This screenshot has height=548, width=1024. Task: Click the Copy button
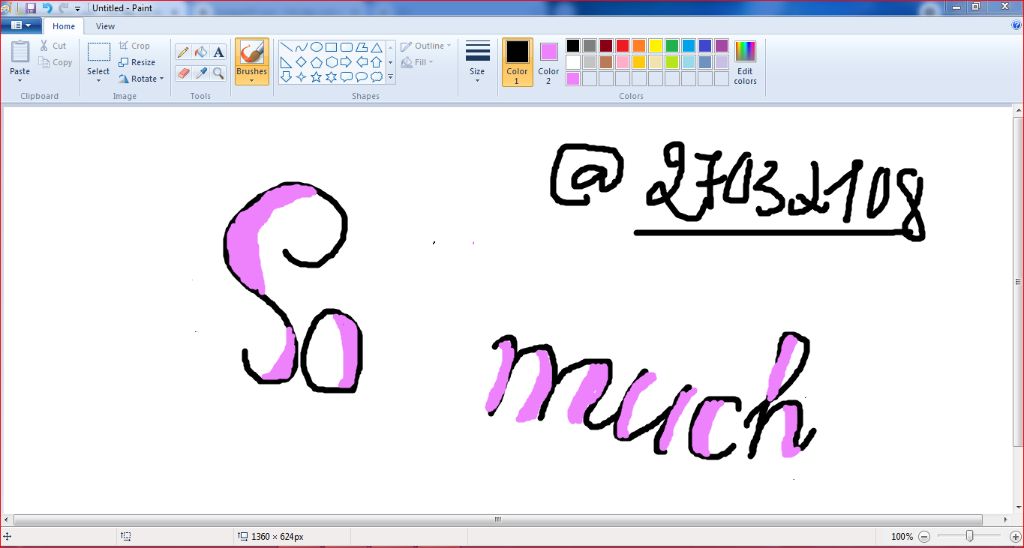click(56, 62)
